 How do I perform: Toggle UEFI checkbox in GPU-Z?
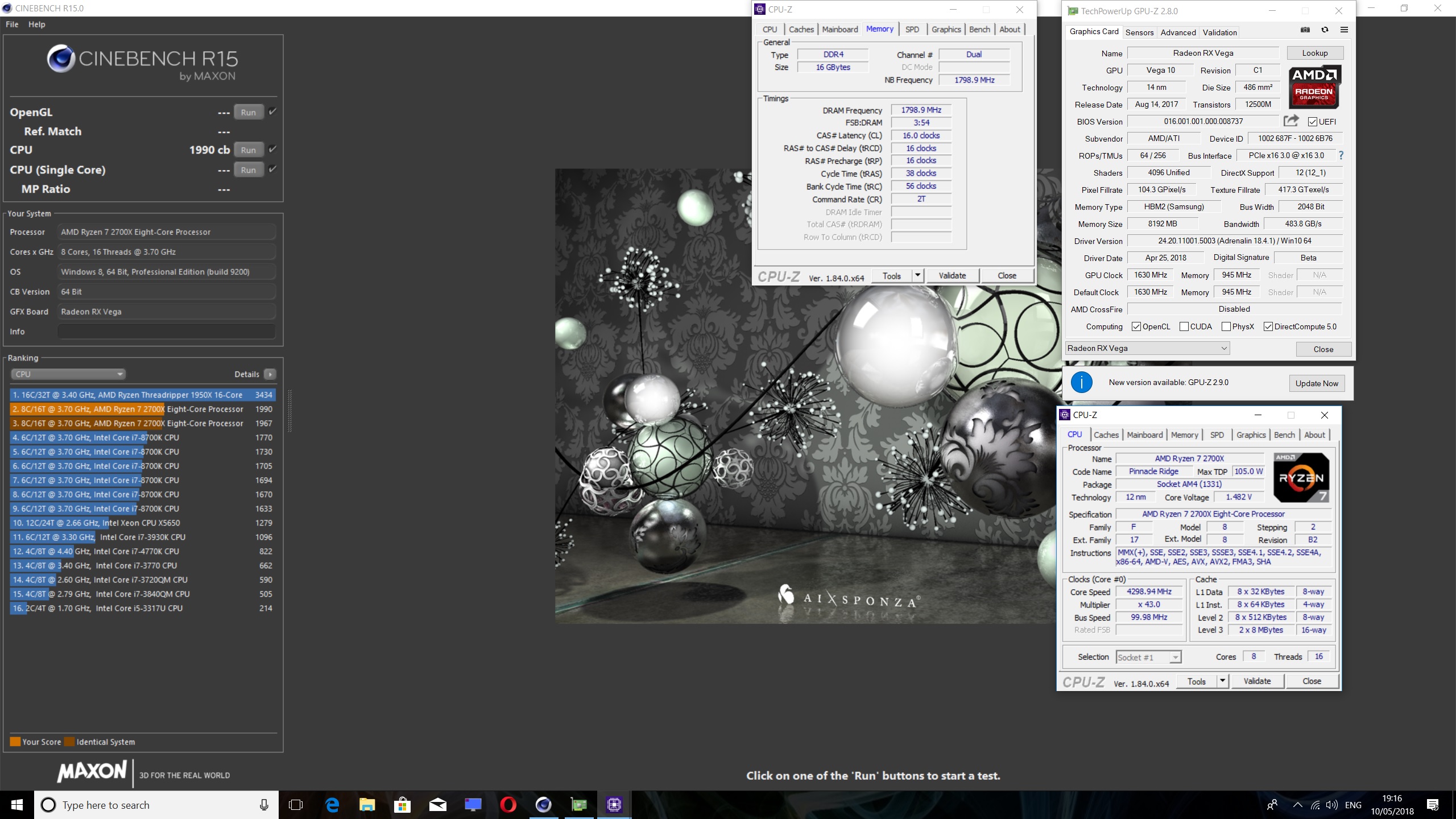(1313, 122)
